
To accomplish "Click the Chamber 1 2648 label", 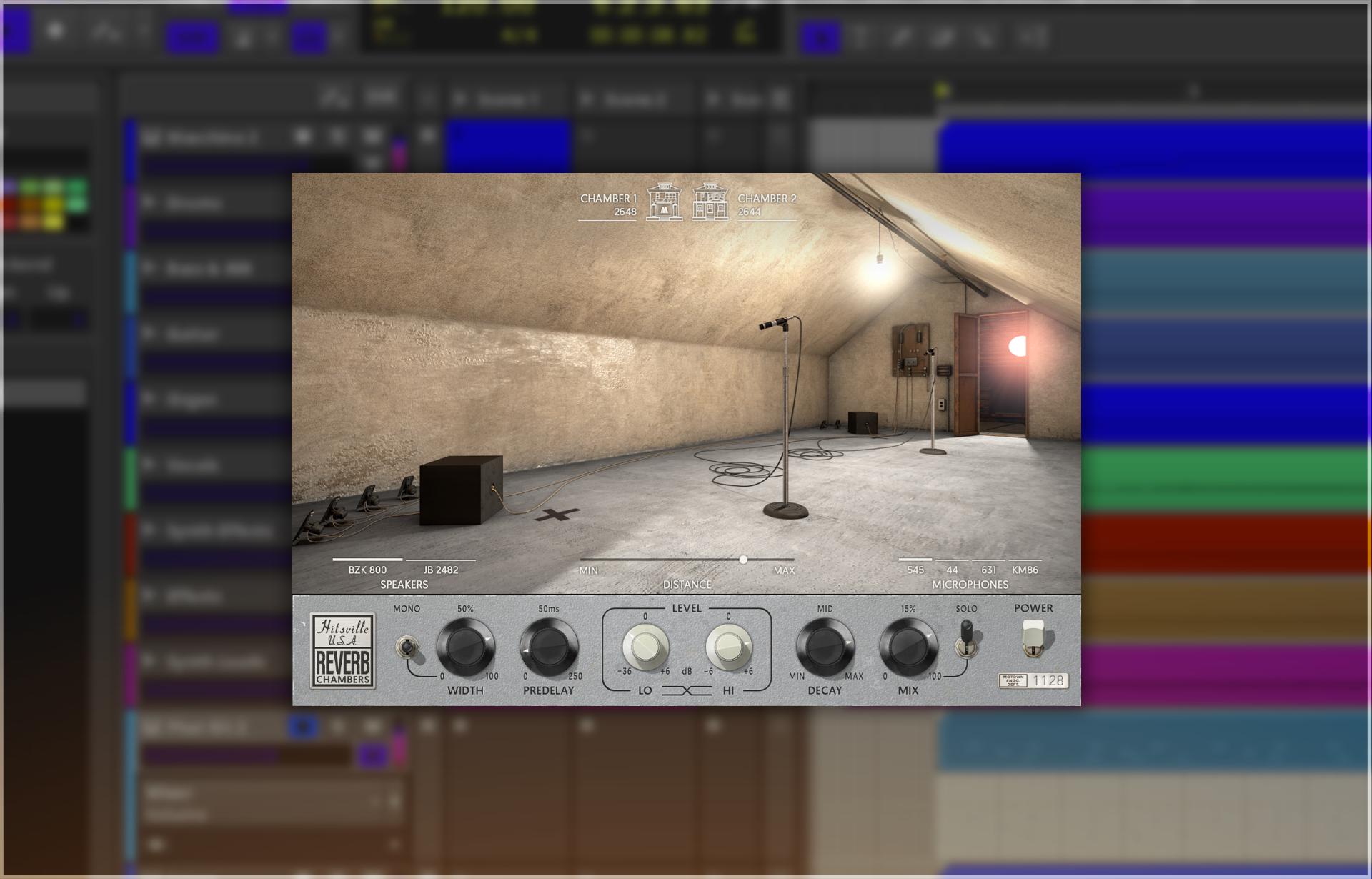I will (608, 204).
